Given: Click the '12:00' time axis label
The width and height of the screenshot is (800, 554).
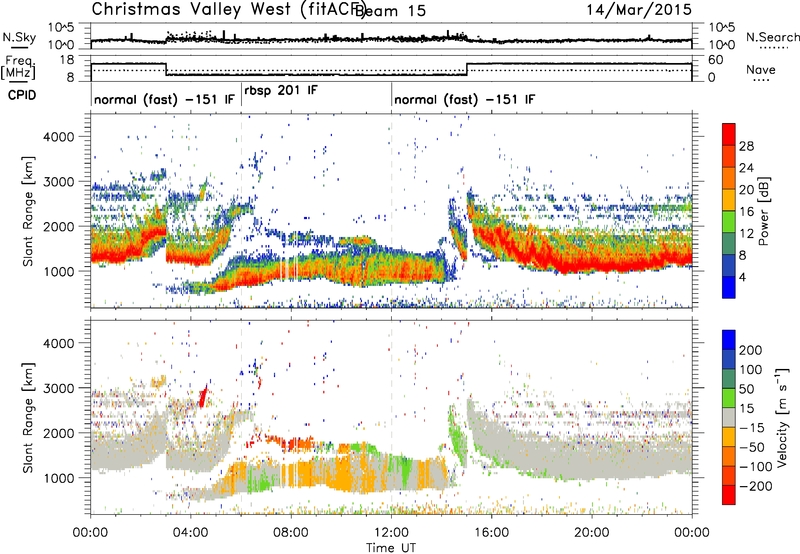Looking at the screenshot, I should pyautogui.click(x=391, y=533).
